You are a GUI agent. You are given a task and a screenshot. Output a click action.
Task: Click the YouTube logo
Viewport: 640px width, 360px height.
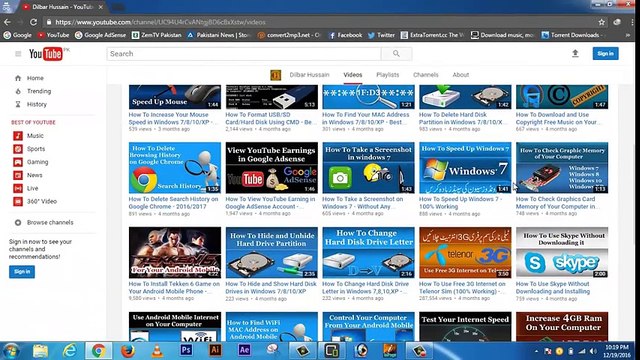click(46, 54)
